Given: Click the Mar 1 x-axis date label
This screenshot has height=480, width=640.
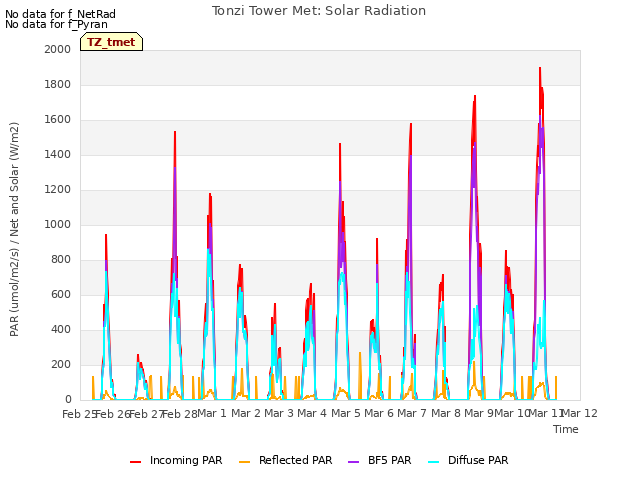Looking at the screenshot, I should (212, 413).
